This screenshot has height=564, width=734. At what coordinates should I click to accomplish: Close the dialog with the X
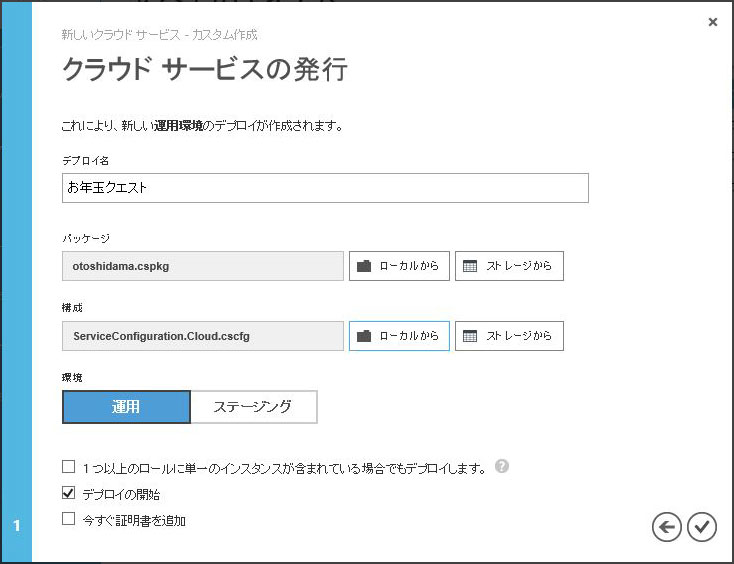pos(712,22)
